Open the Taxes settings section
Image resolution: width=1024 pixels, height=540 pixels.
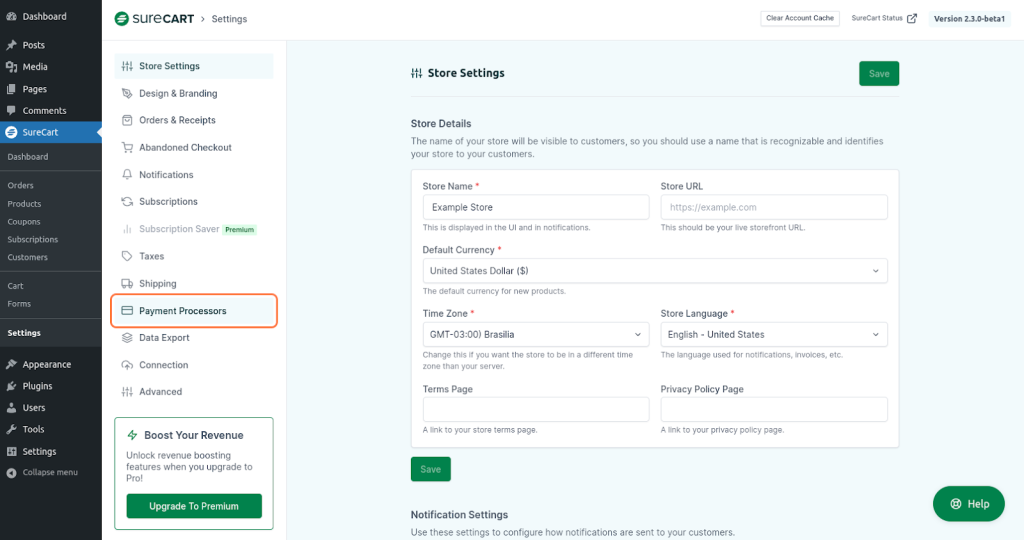tap(194, 256)
